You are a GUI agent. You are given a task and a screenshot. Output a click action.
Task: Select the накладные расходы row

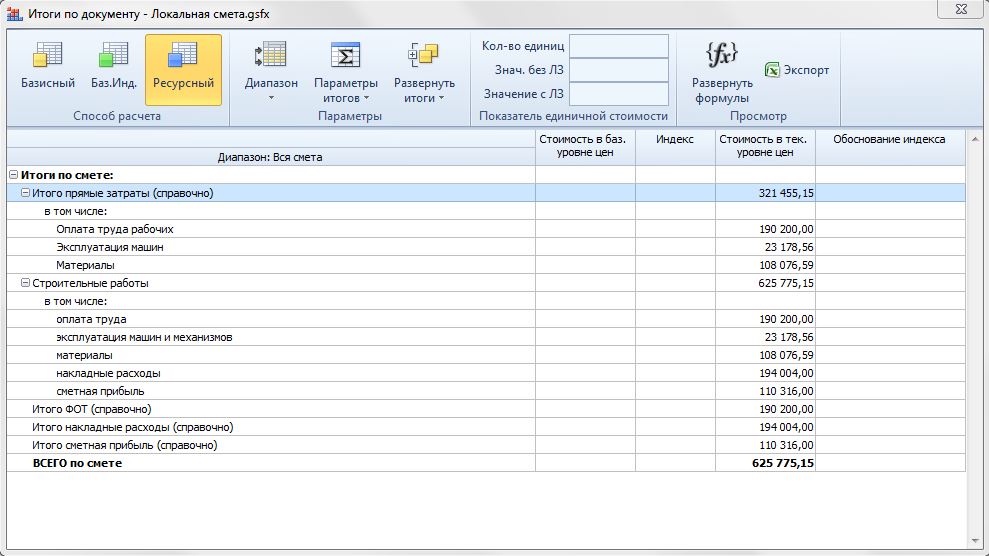[x=108, y=373]
